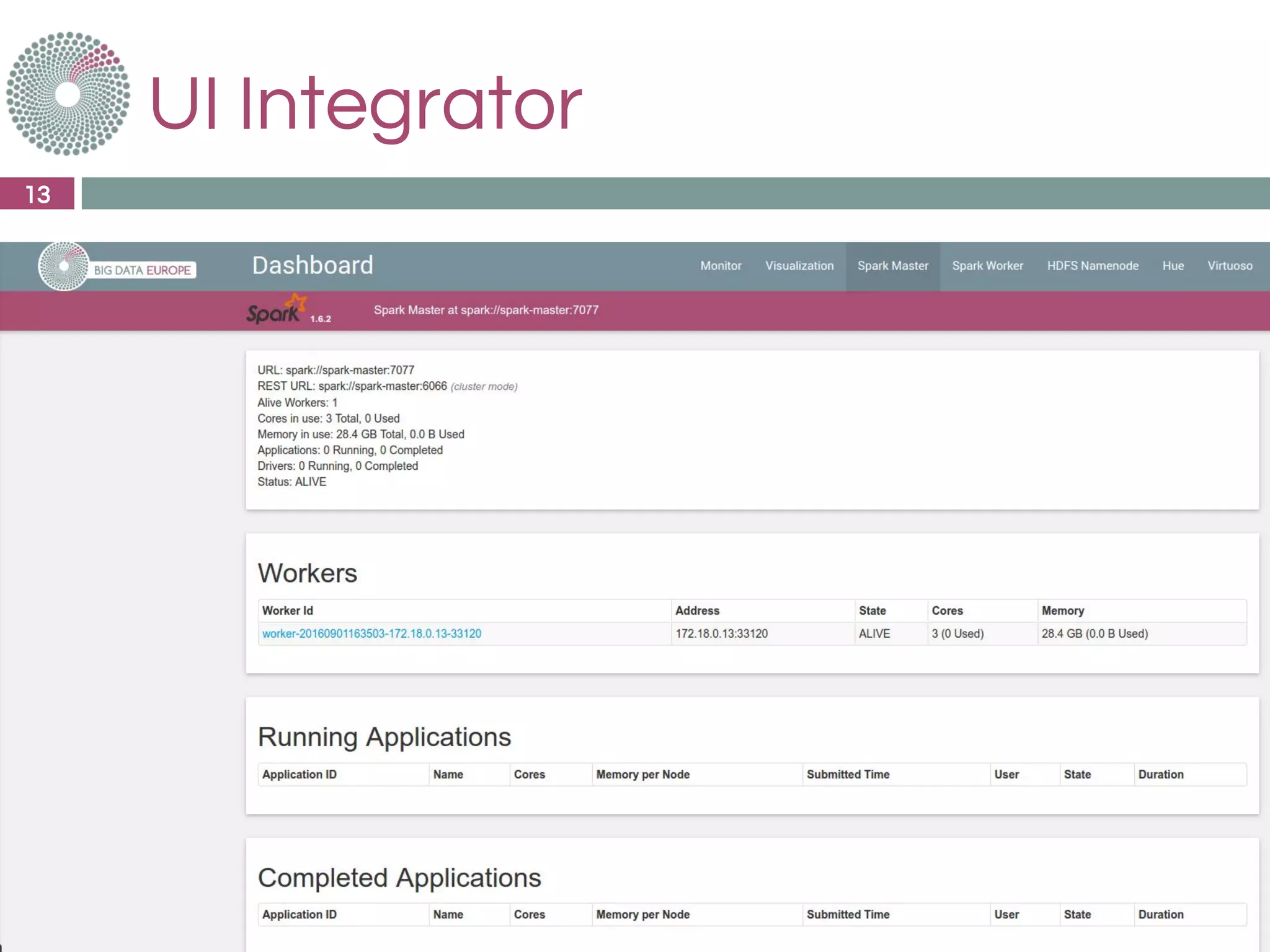Viewport: 1270px width, 952px height.
Task: Go to the HDFS Namenode tab
Action: coord(1093,266)
